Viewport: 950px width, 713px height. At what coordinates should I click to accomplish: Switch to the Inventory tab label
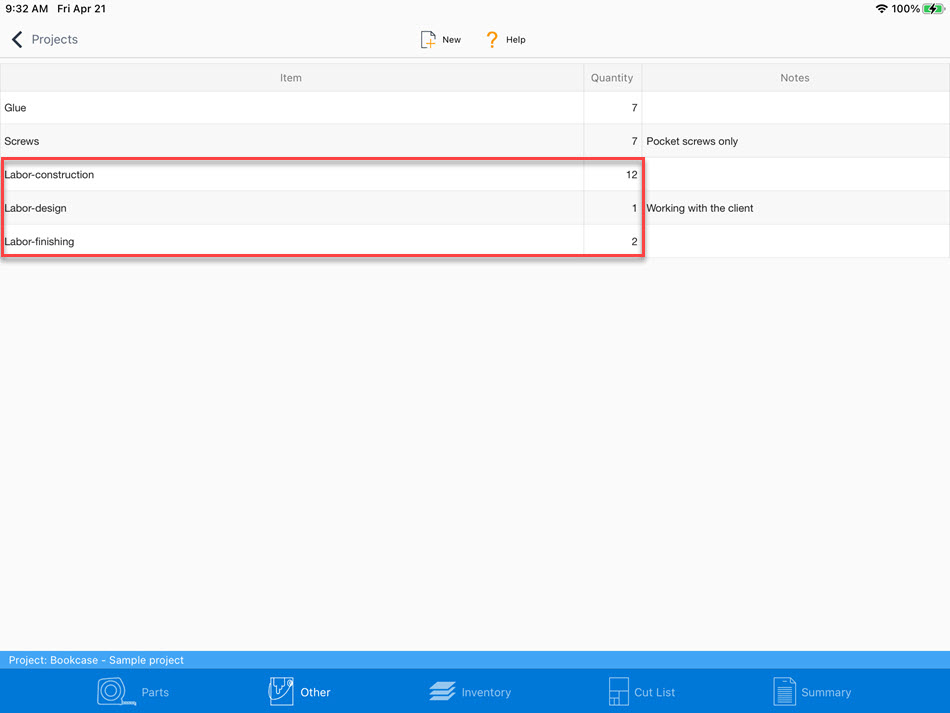pyautogui.click(x=486, y=692)
